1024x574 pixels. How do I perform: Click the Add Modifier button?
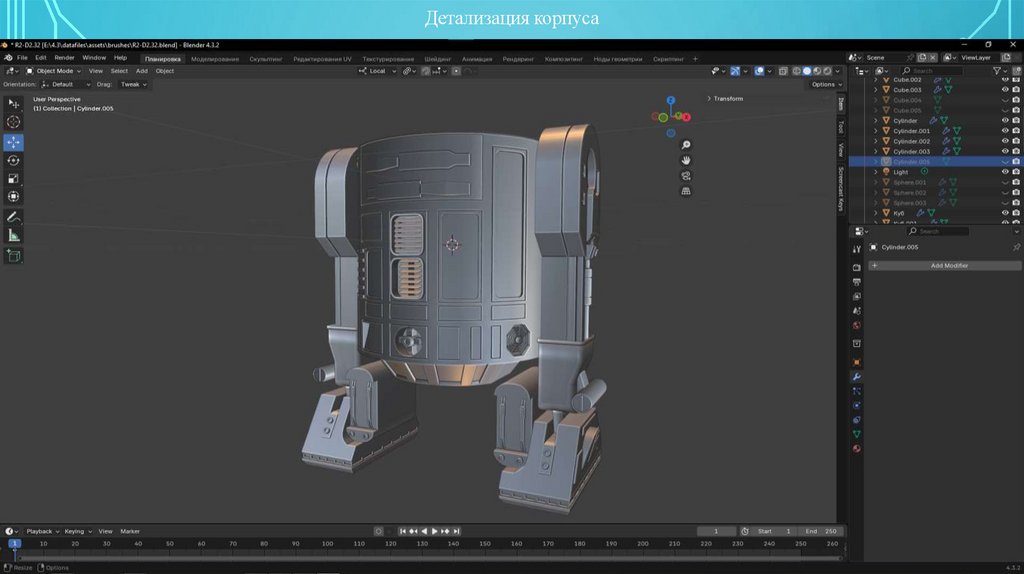pyautogui.click(x=948, y=266)
